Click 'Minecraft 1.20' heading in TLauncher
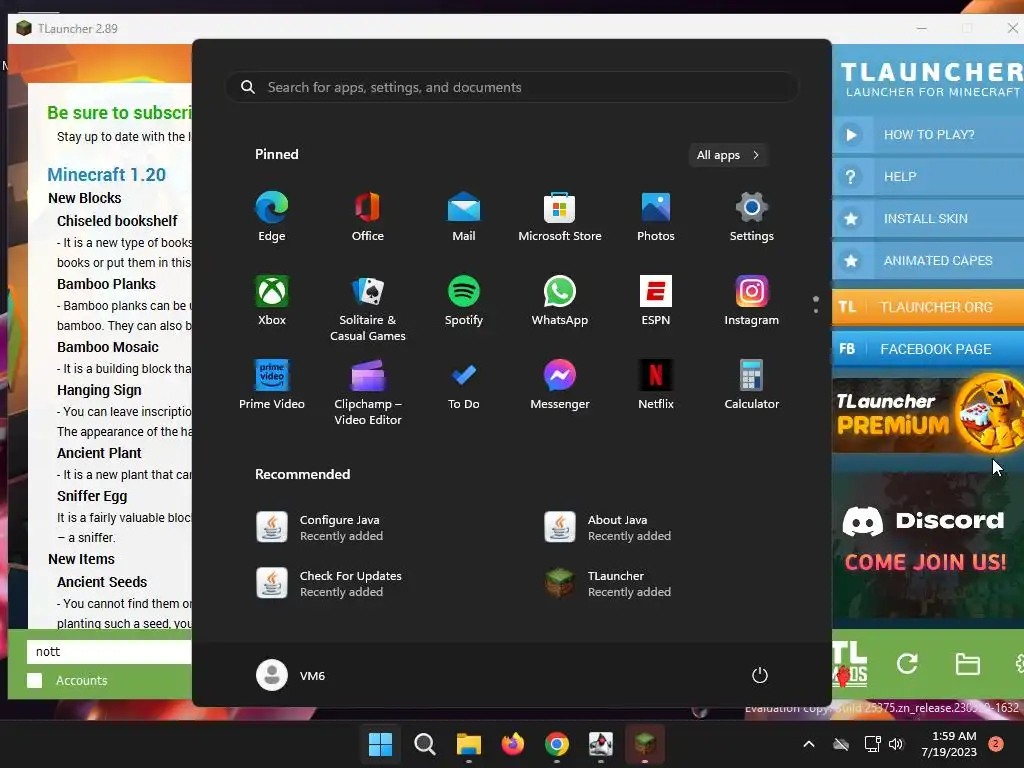The image size is (1024, 768). (x=106, y=175)
